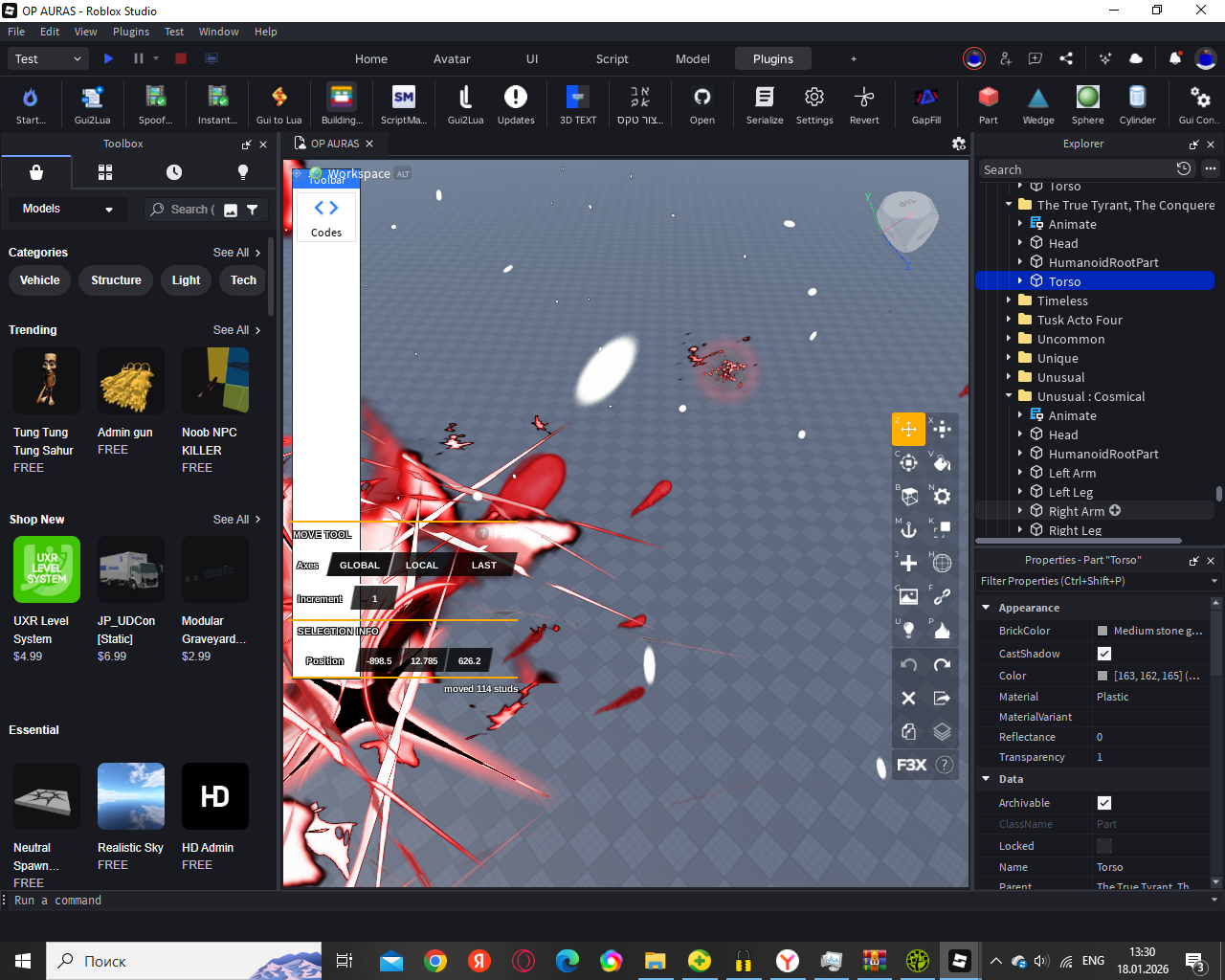Open the 3D TEXT plugin
Screen dimensions: 1225x980
[578, 104]
